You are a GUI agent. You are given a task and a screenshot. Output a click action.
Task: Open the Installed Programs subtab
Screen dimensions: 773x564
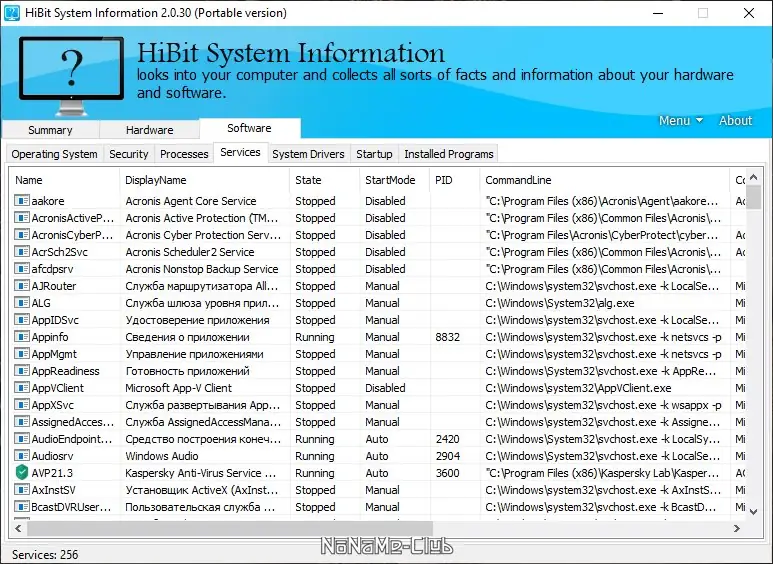tap(449, 154)
